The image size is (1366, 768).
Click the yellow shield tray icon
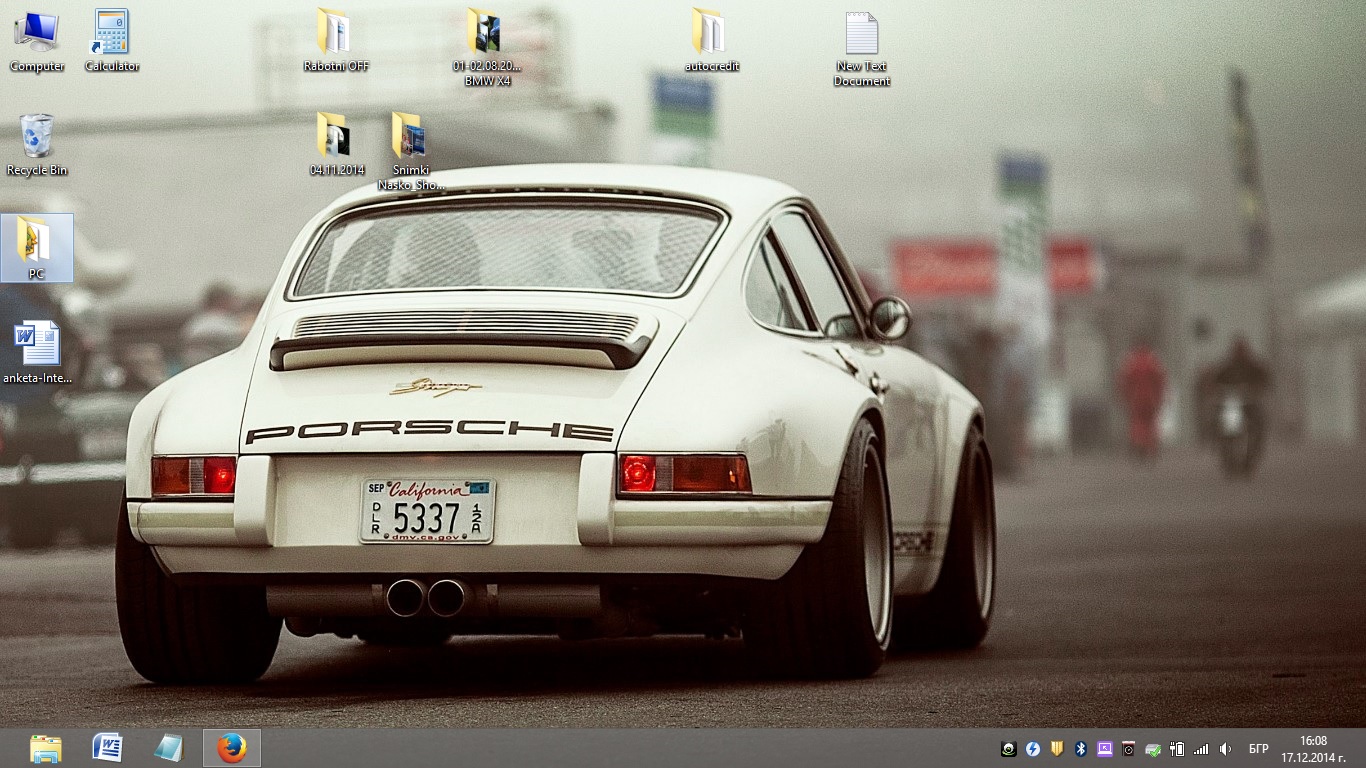point(1057,748)
